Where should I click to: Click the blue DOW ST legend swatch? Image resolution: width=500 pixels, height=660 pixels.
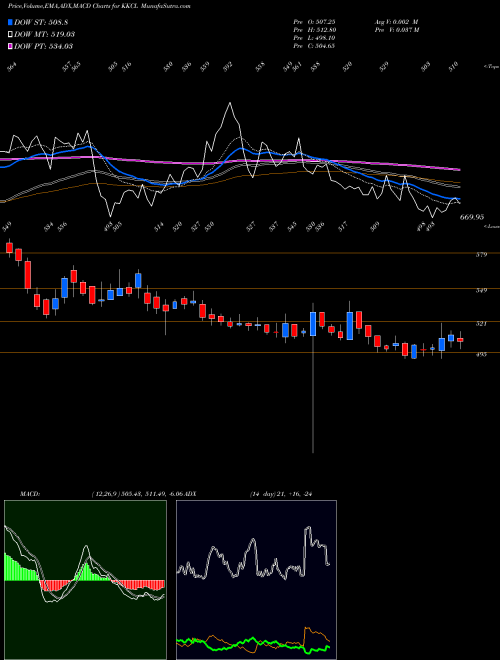pos(11,22)
